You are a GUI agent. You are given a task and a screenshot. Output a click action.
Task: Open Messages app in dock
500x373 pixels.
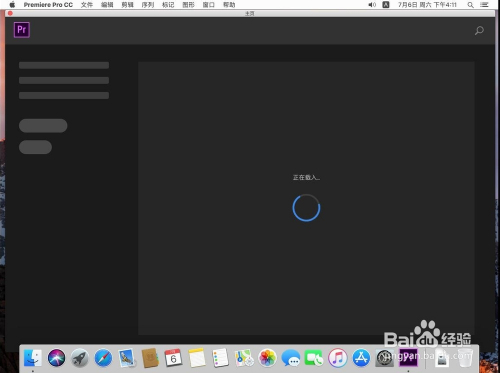coord(291,358)
